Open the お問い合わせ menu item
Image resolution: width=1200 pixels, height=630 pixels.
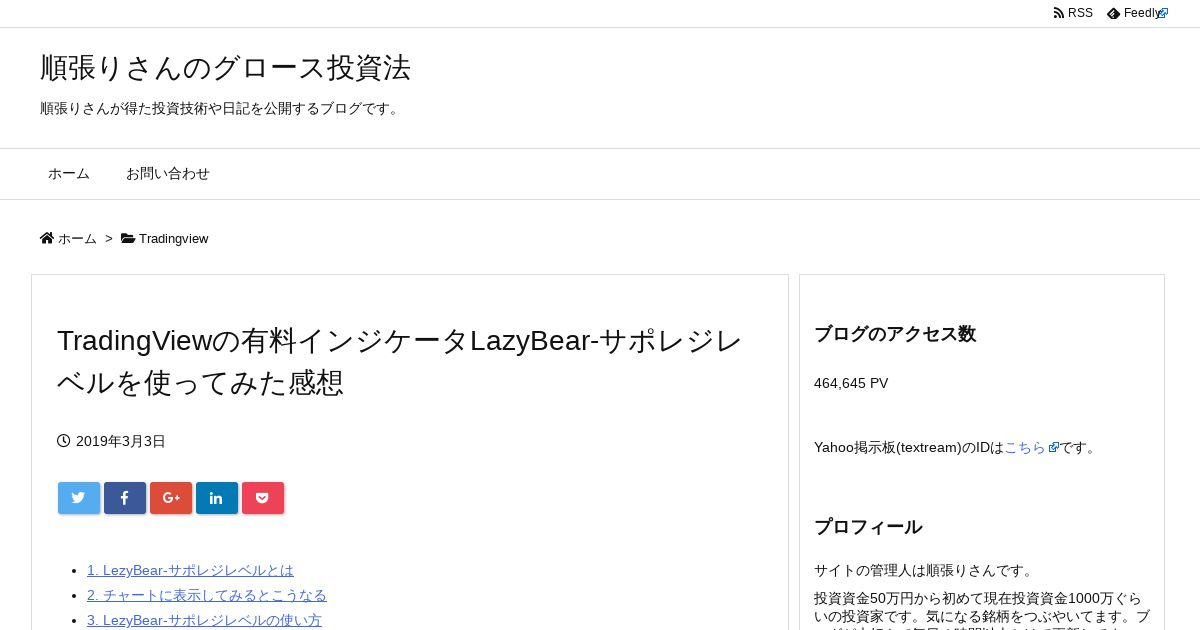click(168, 174)
